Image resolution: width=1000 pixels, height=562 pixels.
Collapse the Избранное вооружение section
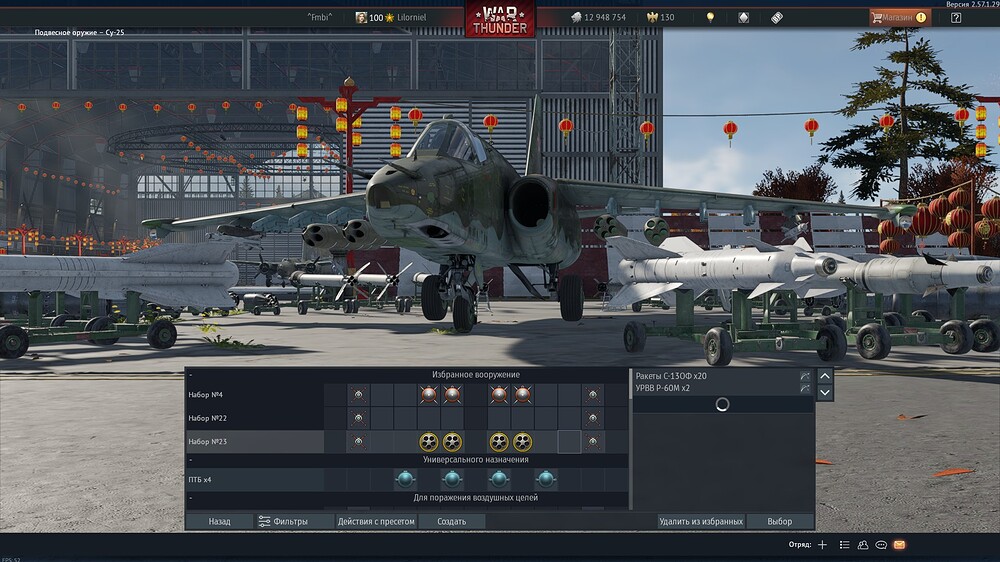[190, 374]
